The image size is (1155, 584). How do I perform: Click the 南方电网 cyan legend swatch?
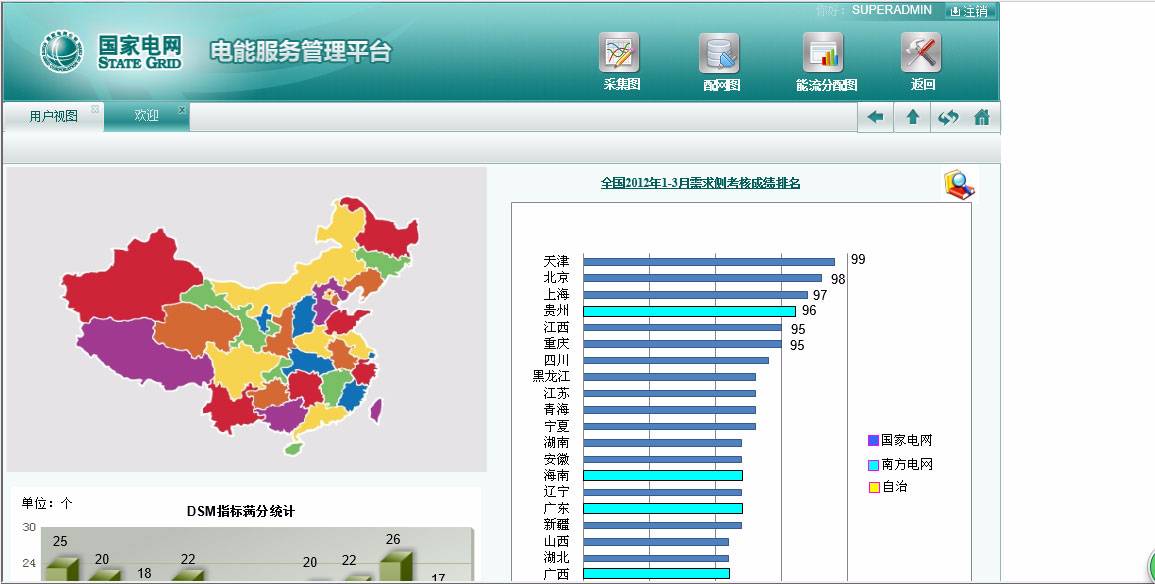tap(874, 465)
